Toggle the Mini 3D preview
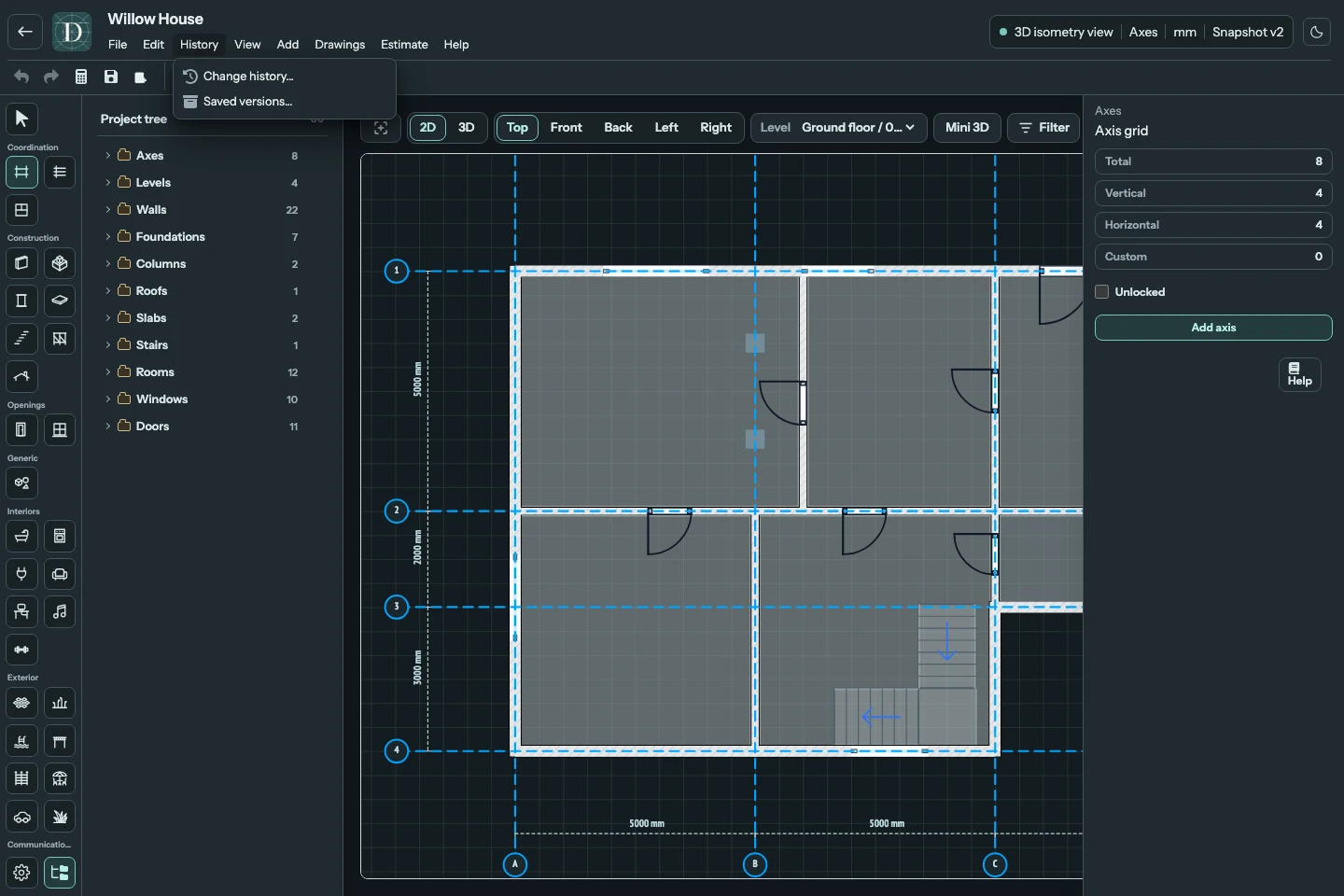 (x=967, y=128)
